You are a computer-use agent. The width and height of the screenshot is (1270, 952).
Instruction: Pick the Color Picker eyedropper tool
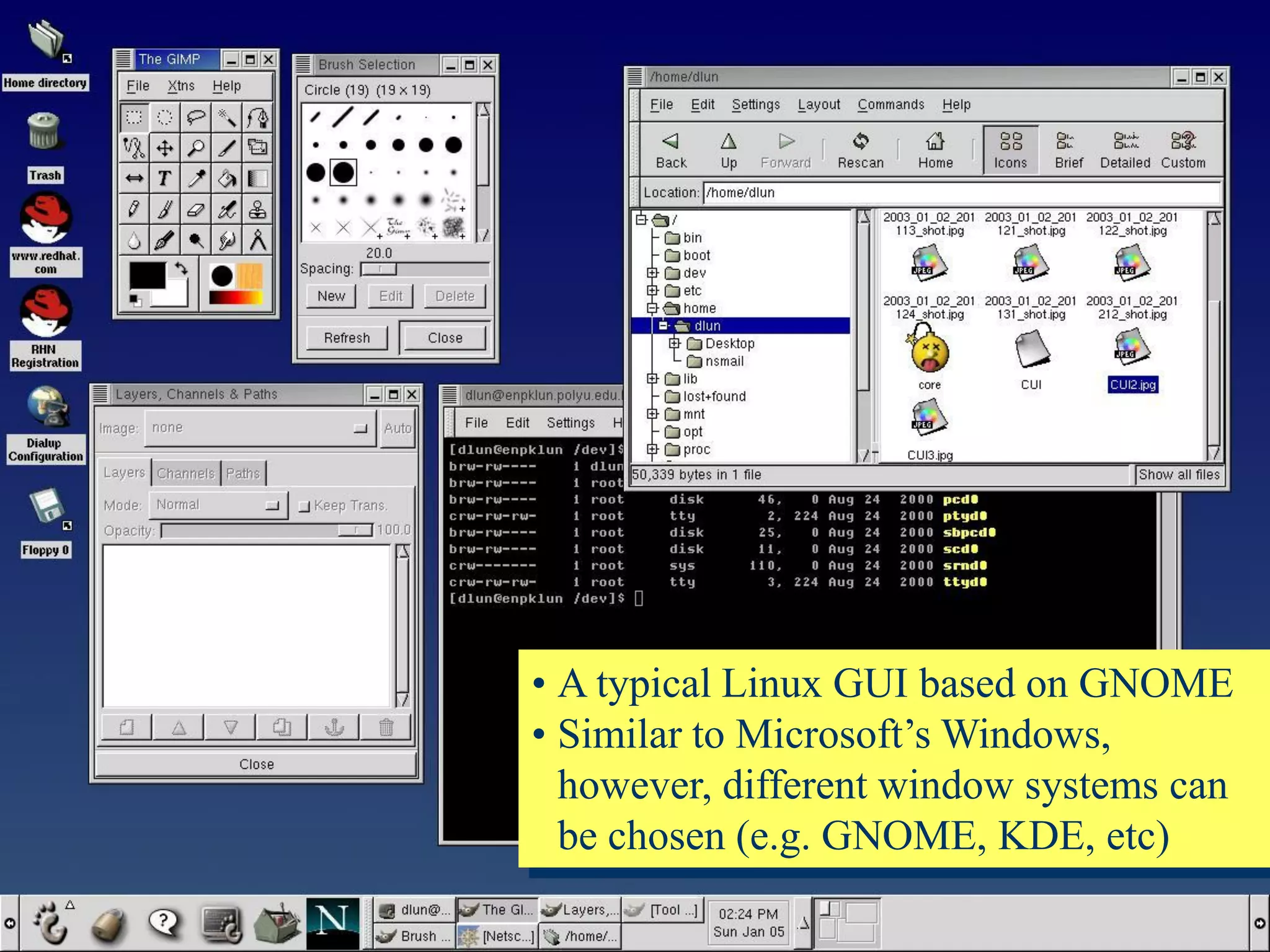pos(196,179)
